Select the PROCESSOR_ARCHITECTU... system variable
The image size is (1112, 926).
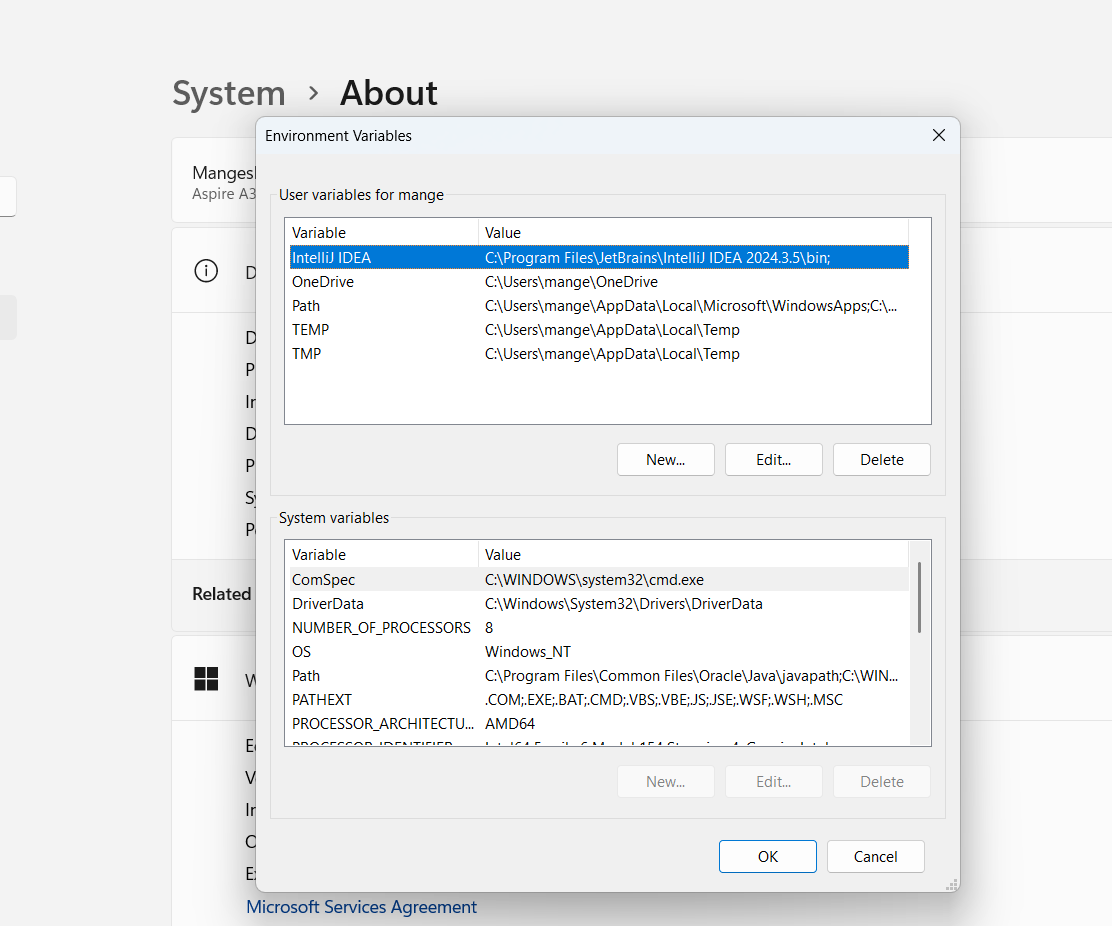click(383, 724)
